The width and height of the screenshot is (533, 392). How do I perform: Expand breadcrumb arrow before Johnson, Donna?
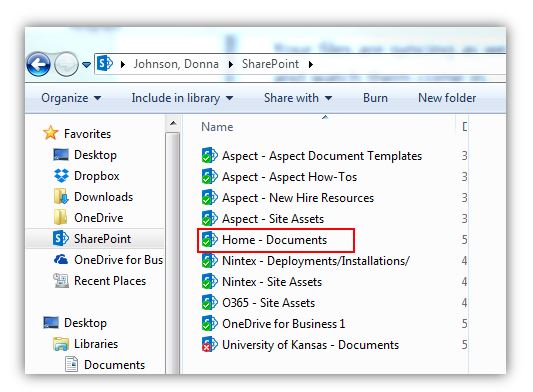[x=123, y=64]
